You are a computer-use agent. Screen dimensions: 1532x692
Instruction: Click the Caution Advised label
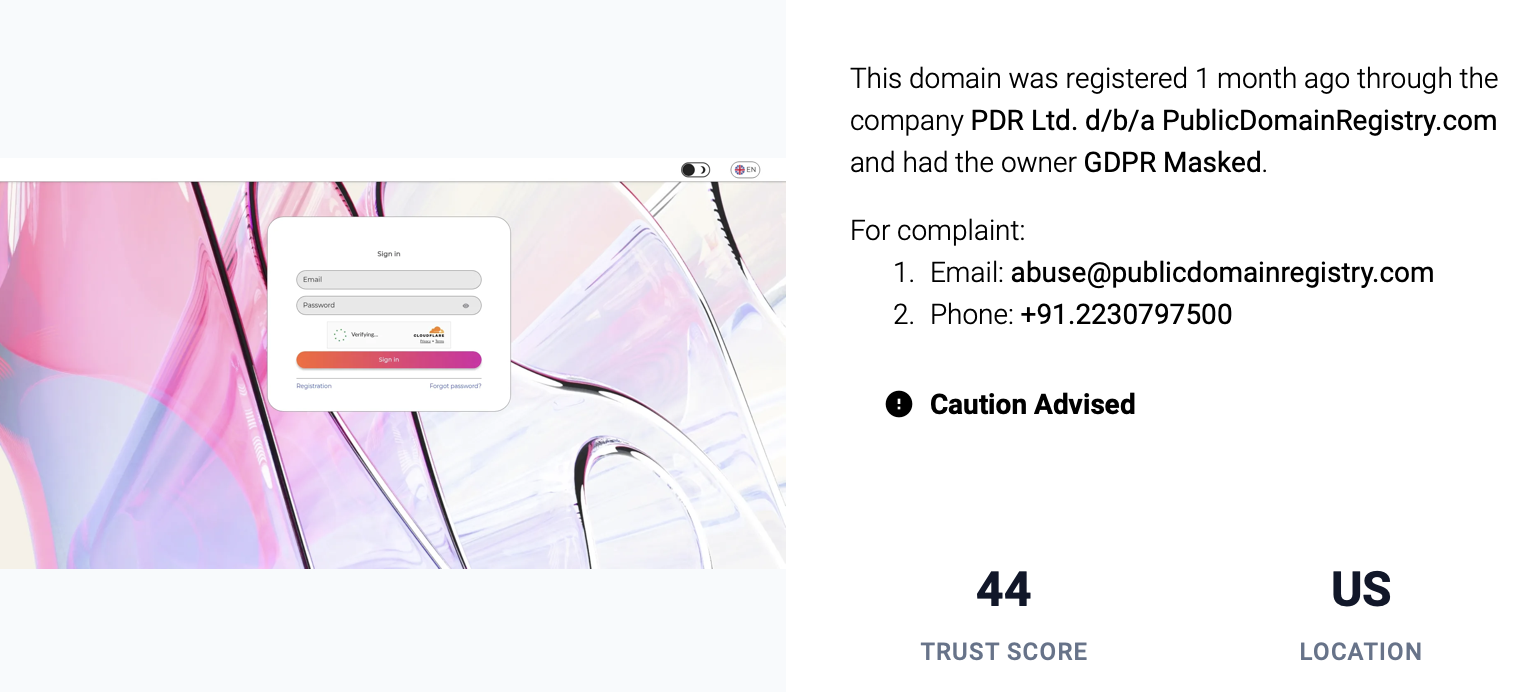coord(1032,404)
